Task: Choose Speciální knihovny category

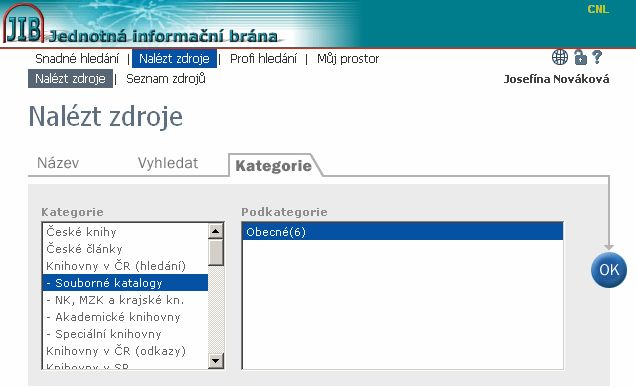Action: 125,334
